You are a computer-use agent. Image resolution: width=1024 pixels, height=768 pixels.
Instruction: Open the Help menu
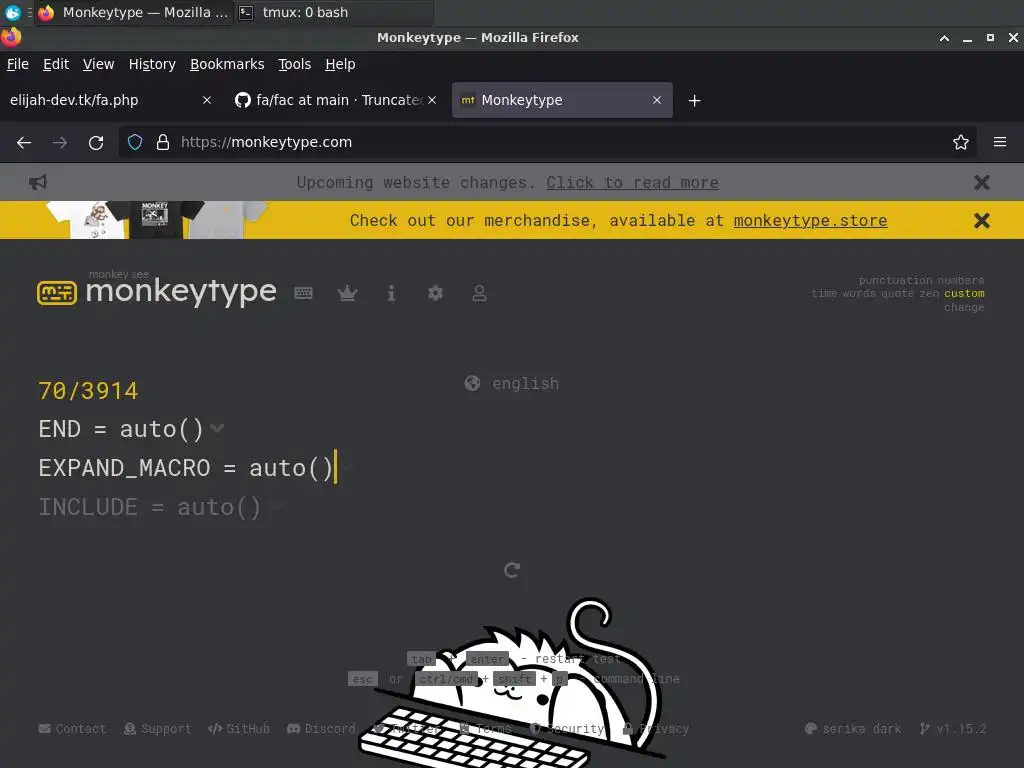(340, 64)
